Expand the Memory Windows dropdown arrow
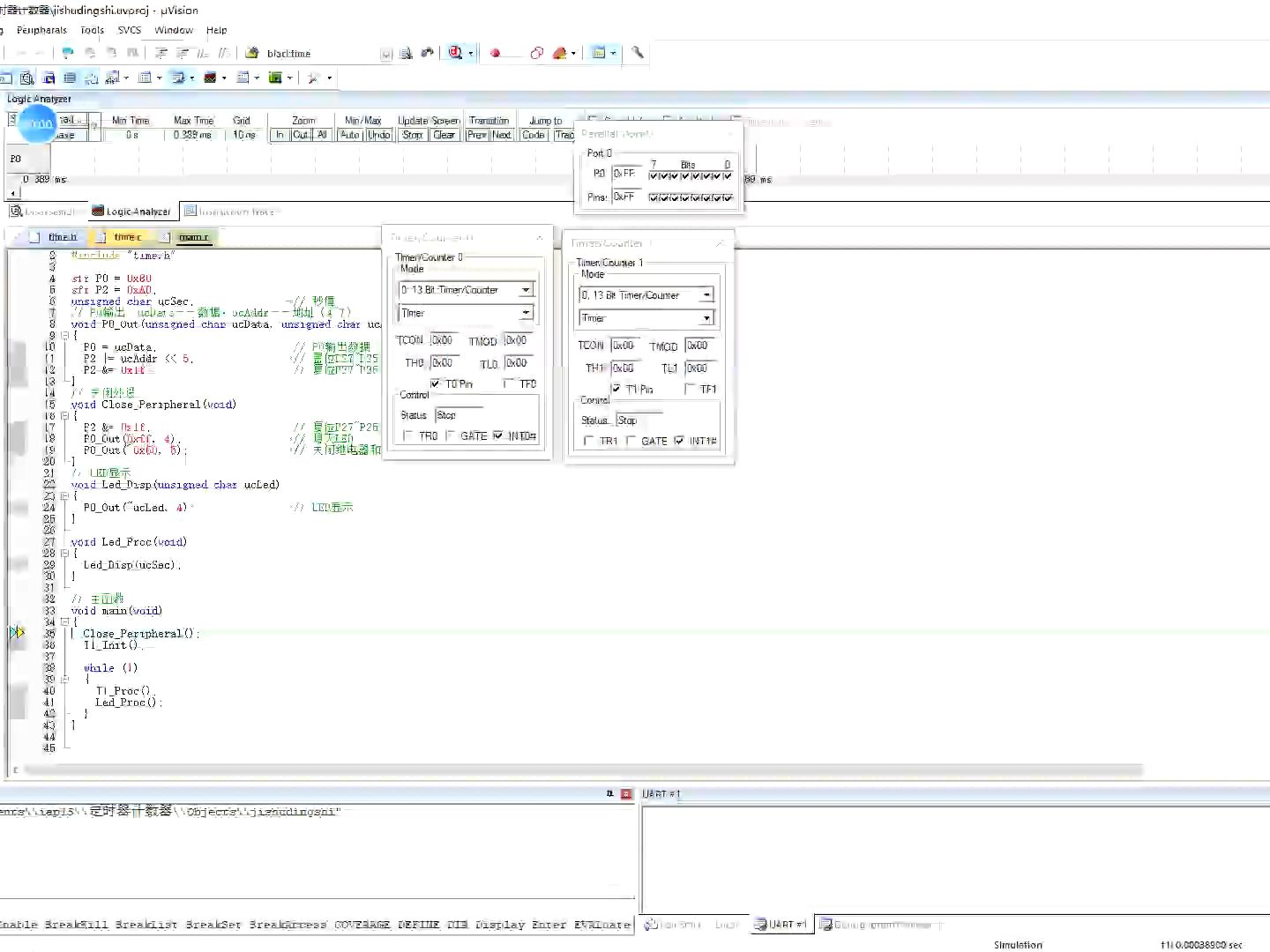 pyautogui.click(x=159, y=78)
